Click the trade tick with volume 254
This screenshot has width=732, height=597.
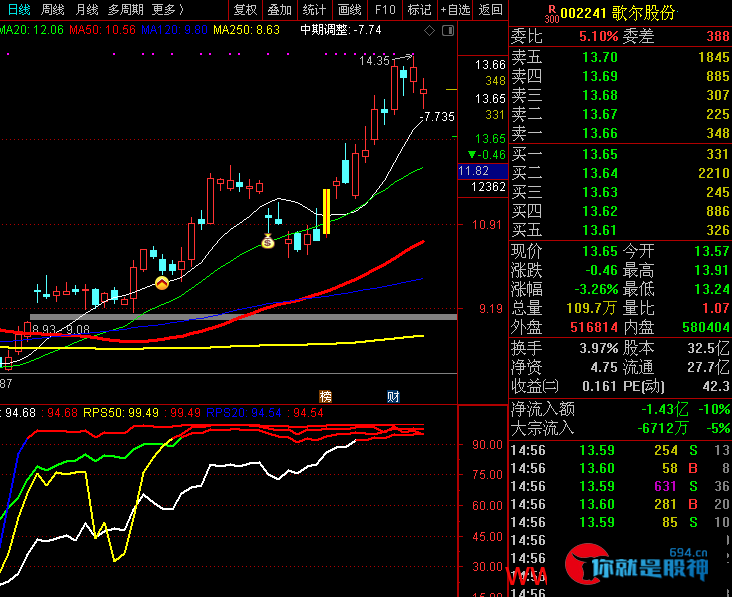pyautogui.click(x=620, y=450)
